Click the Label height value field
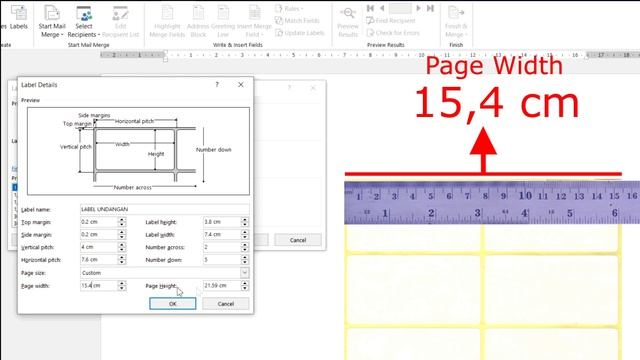Screen dimensions: 640x360 222,222
